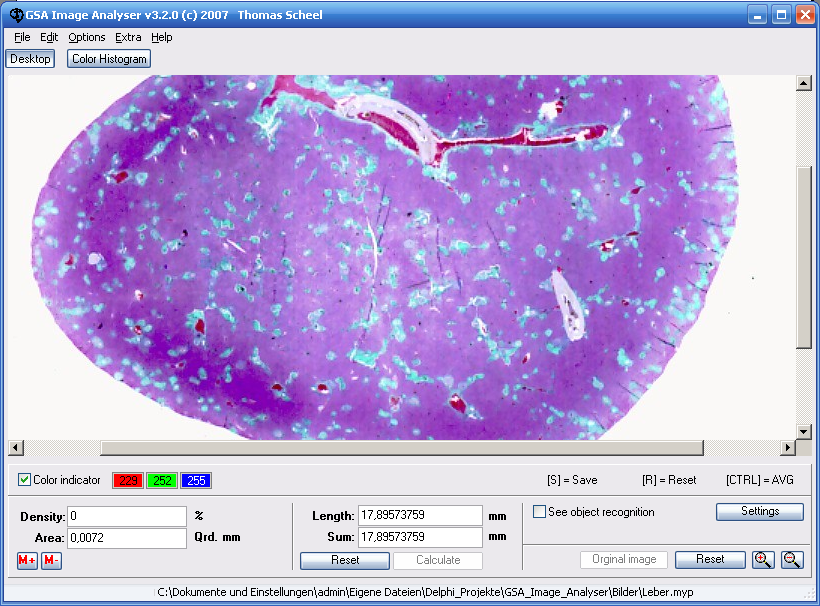Open the File menu
This screenshot has height=606, width=820.
coord(22,37)
